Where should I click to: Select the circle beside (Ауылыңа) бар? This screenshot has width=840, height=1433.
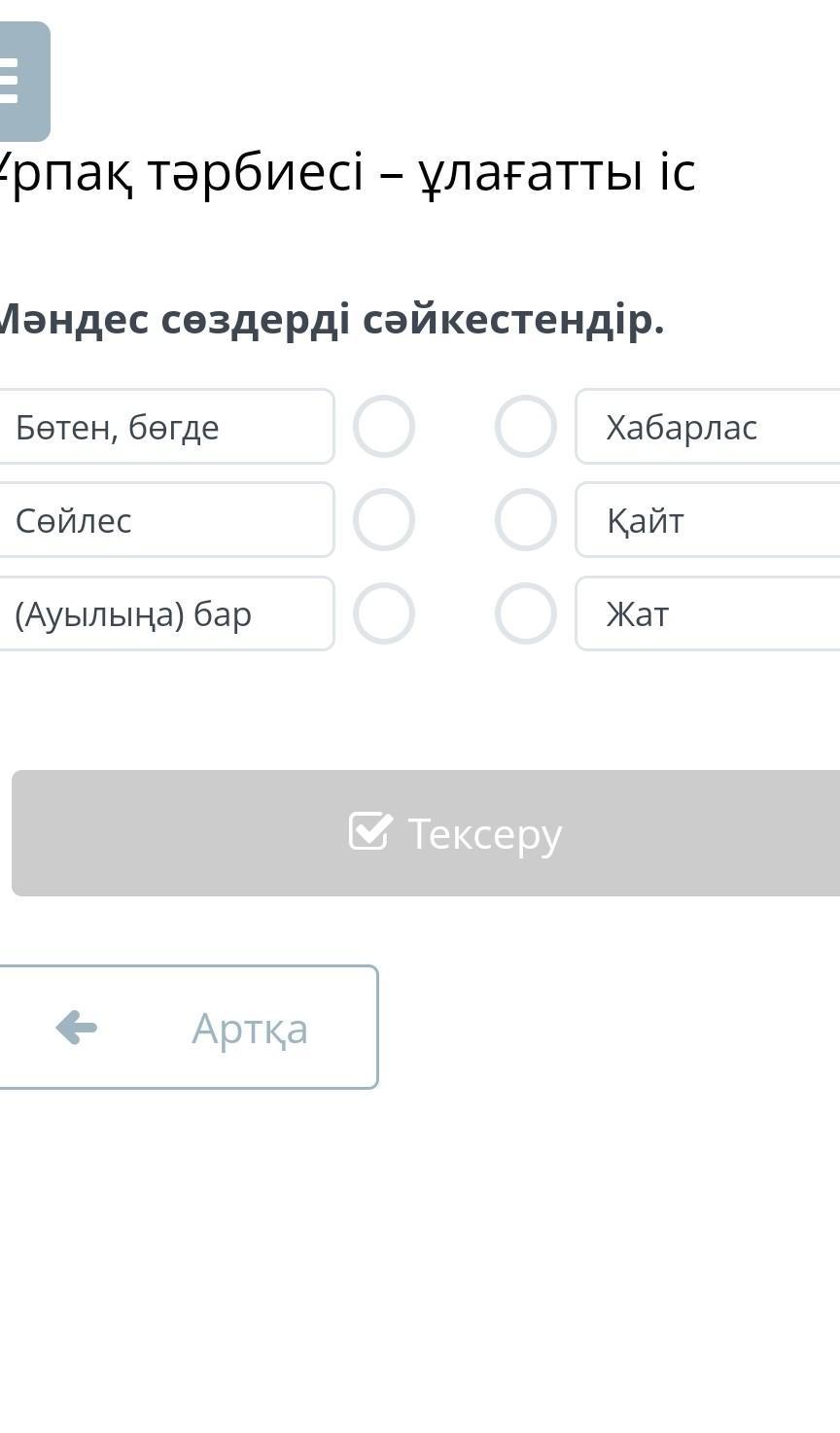[384, 613]
